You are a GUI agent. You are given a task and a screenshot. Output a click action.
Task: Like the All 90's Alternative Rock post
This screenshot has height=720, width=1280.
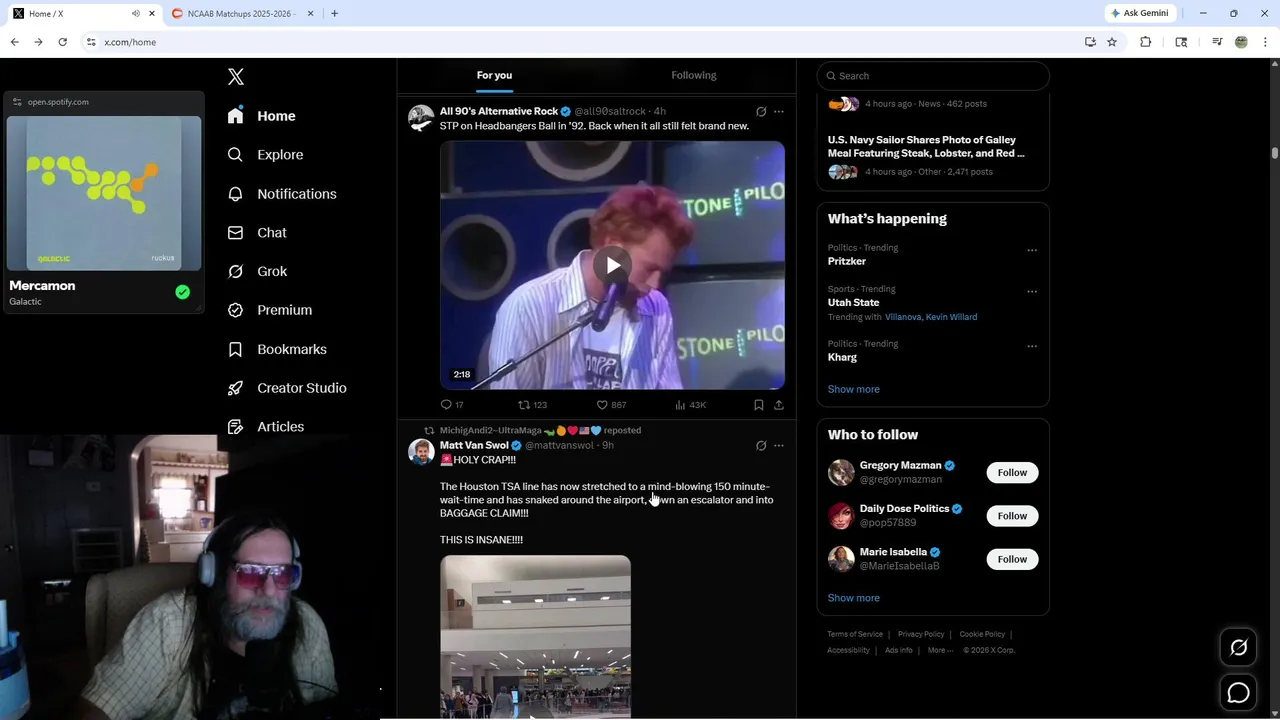tap(611, 405)
